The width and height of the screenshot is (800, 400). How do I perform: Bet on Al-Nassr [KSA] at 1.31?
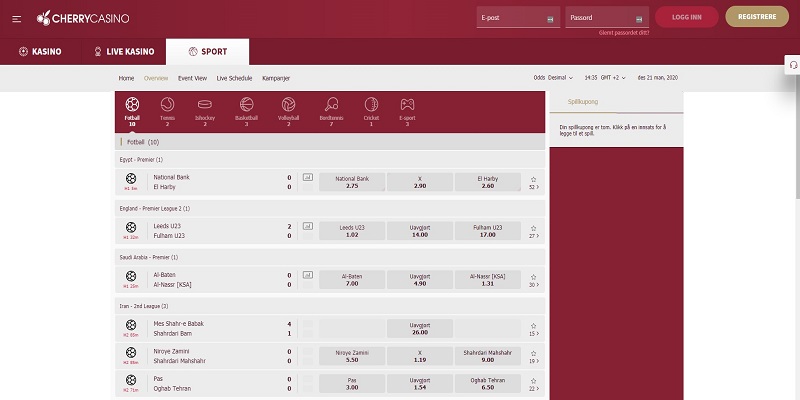pos(488,280)
